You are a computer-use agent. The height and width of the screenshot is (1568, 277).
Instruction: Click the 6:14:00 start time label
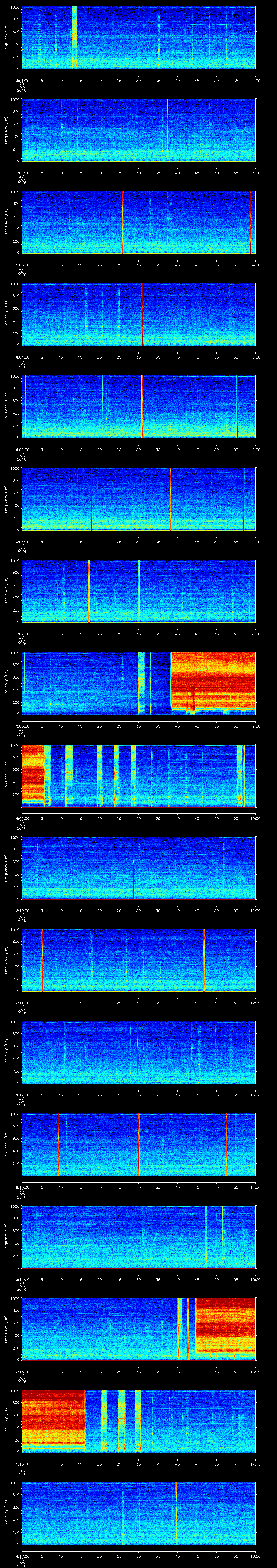pyautogui.click(x=22, y=1279)
